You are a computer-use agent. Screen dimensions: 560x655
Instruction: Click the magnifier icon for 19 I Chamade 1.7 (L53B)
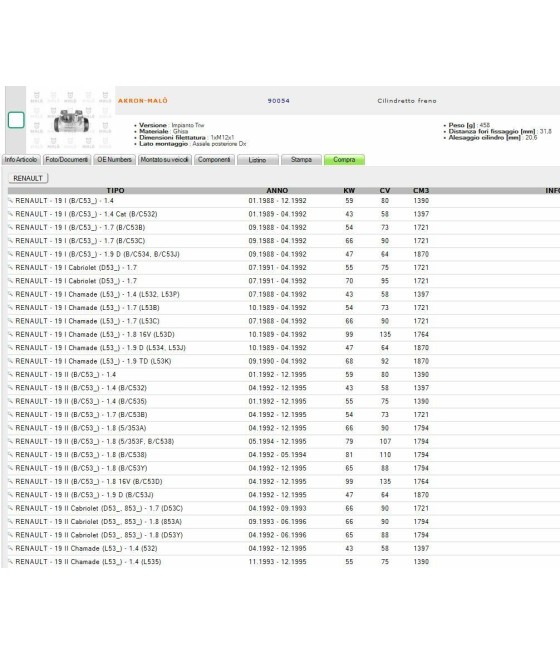click(x=11, y=307)
